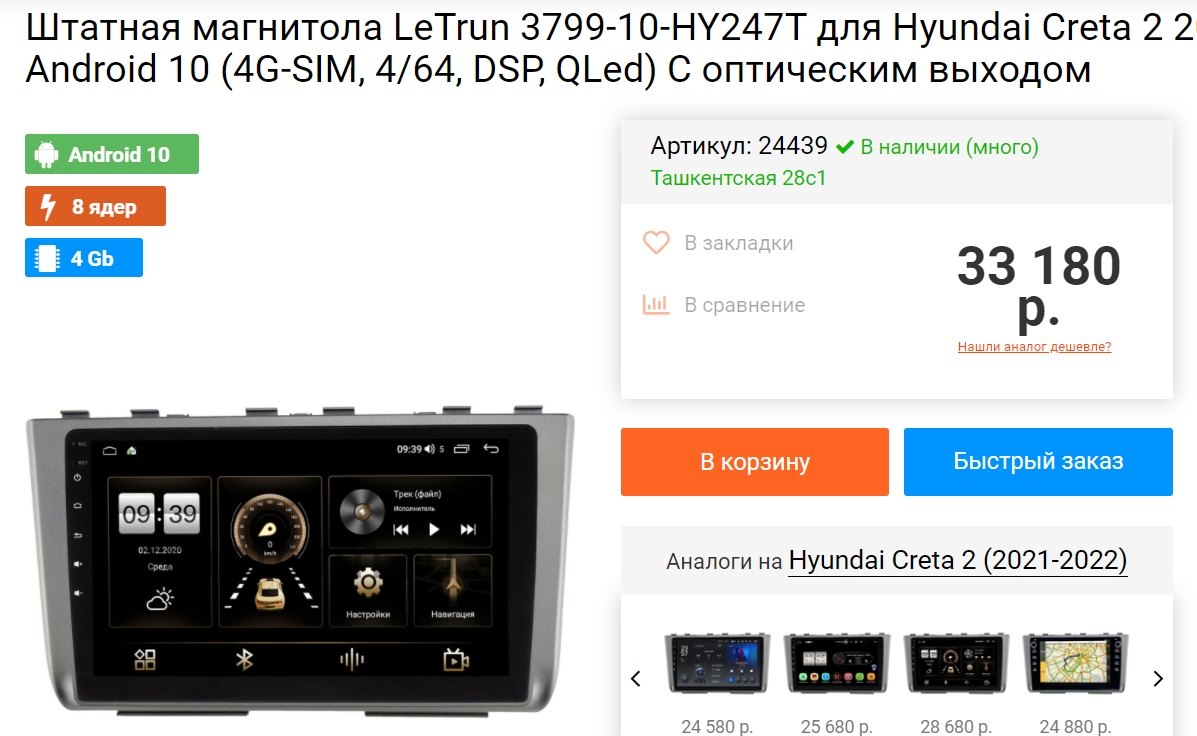Show next analog products with right arrow

pos(1158,678)
